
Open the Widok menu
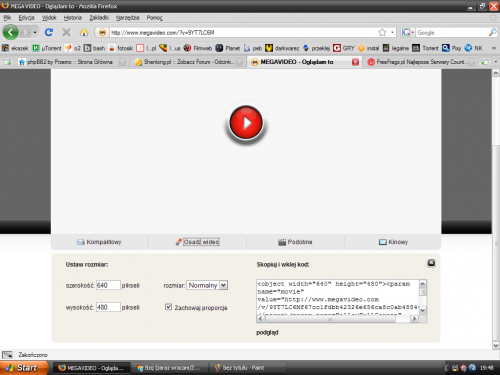click(x=49, y=18)
